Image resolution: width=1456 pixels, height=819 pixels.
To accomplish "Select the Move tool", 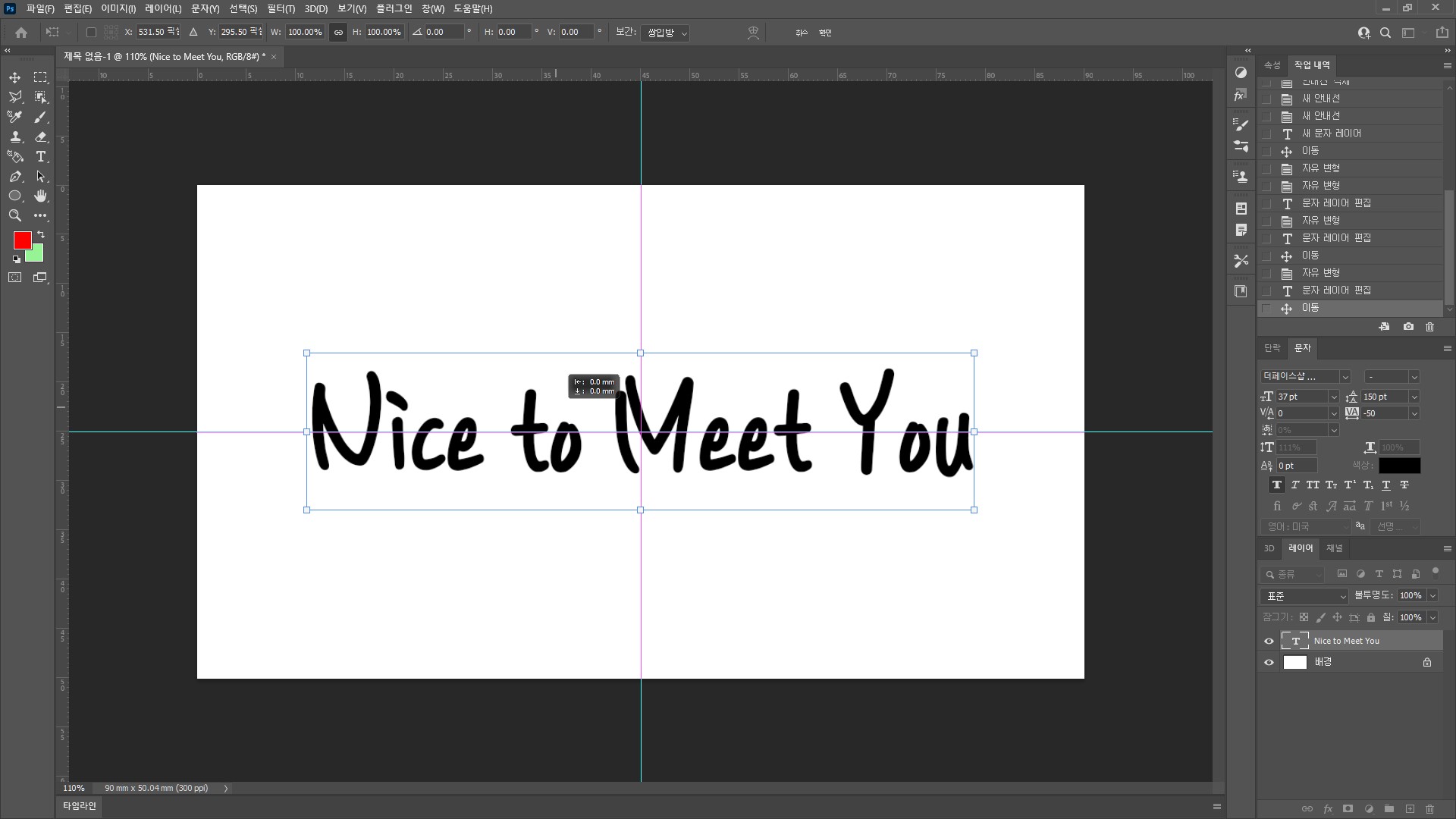I will (14, 77).
